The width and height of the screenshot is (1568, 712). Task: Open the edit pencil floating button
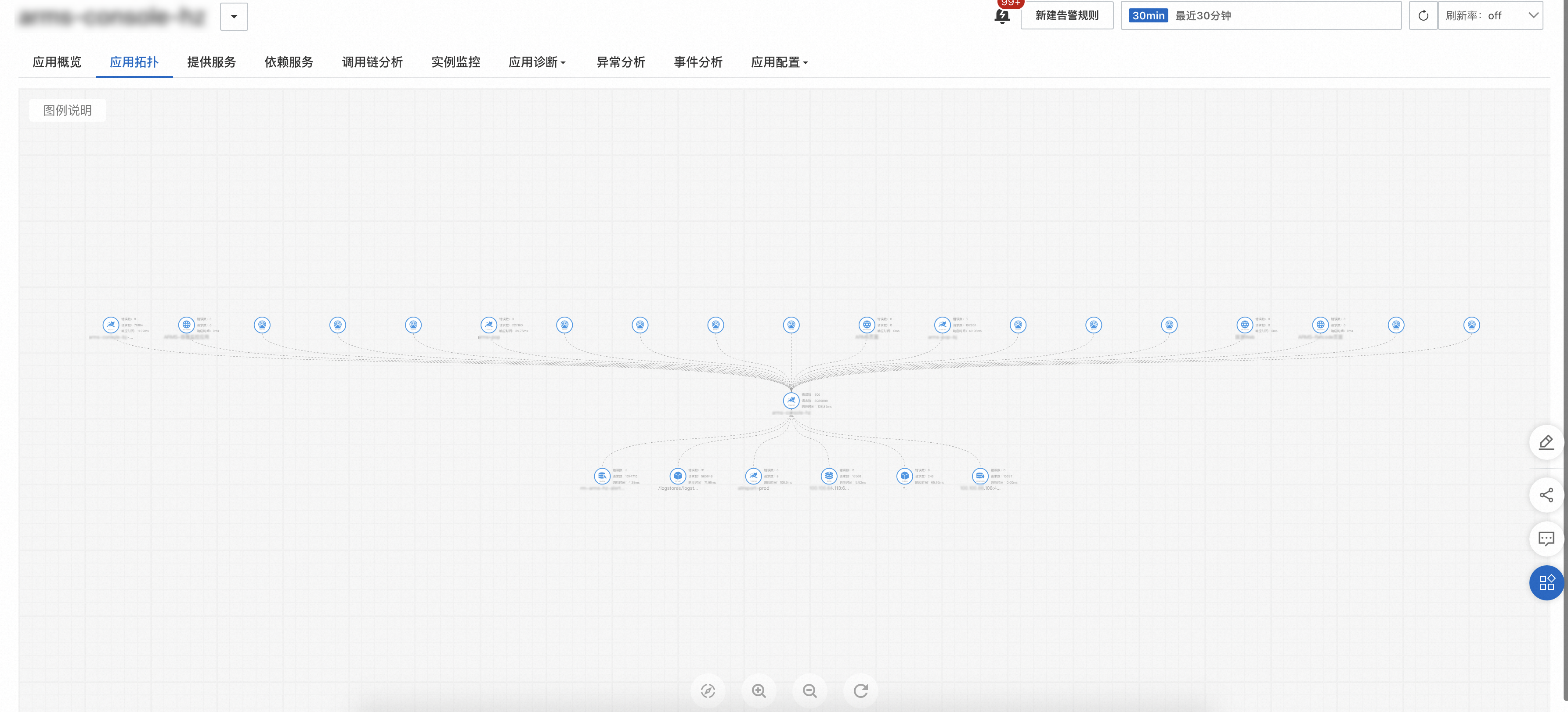[x=1546, y=442]
